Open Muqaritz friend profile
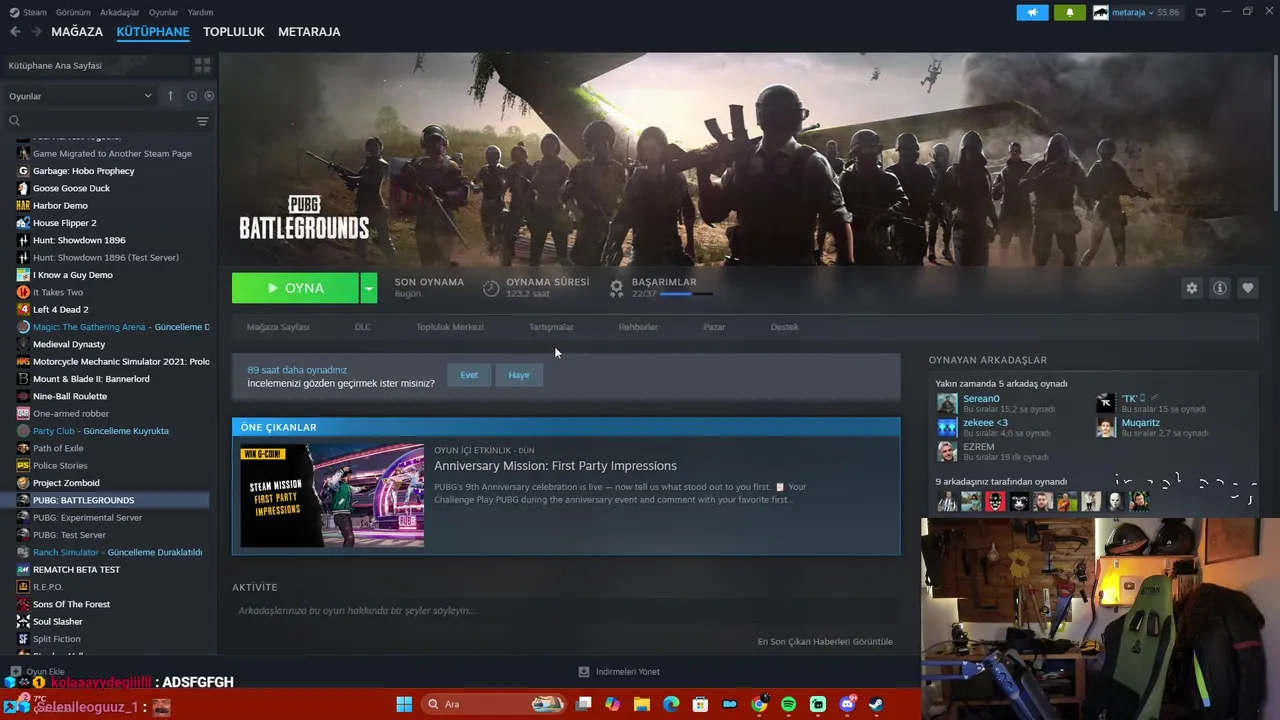 point(1140,422)
